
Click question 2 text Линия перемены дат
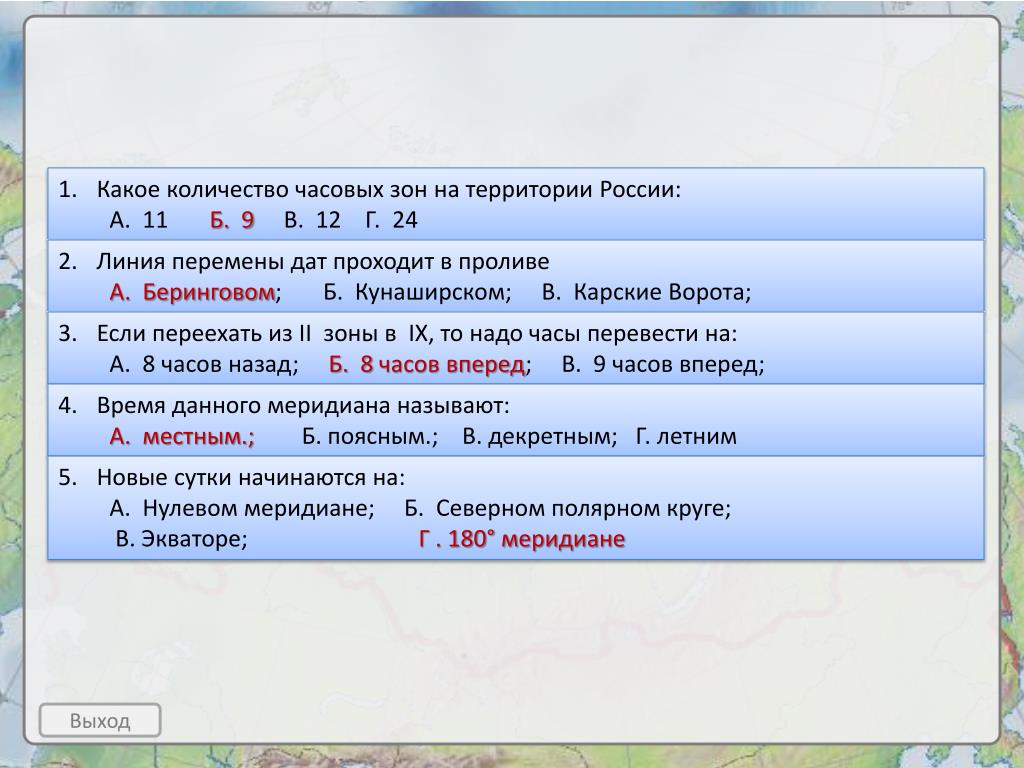click(x=323, y=262)
